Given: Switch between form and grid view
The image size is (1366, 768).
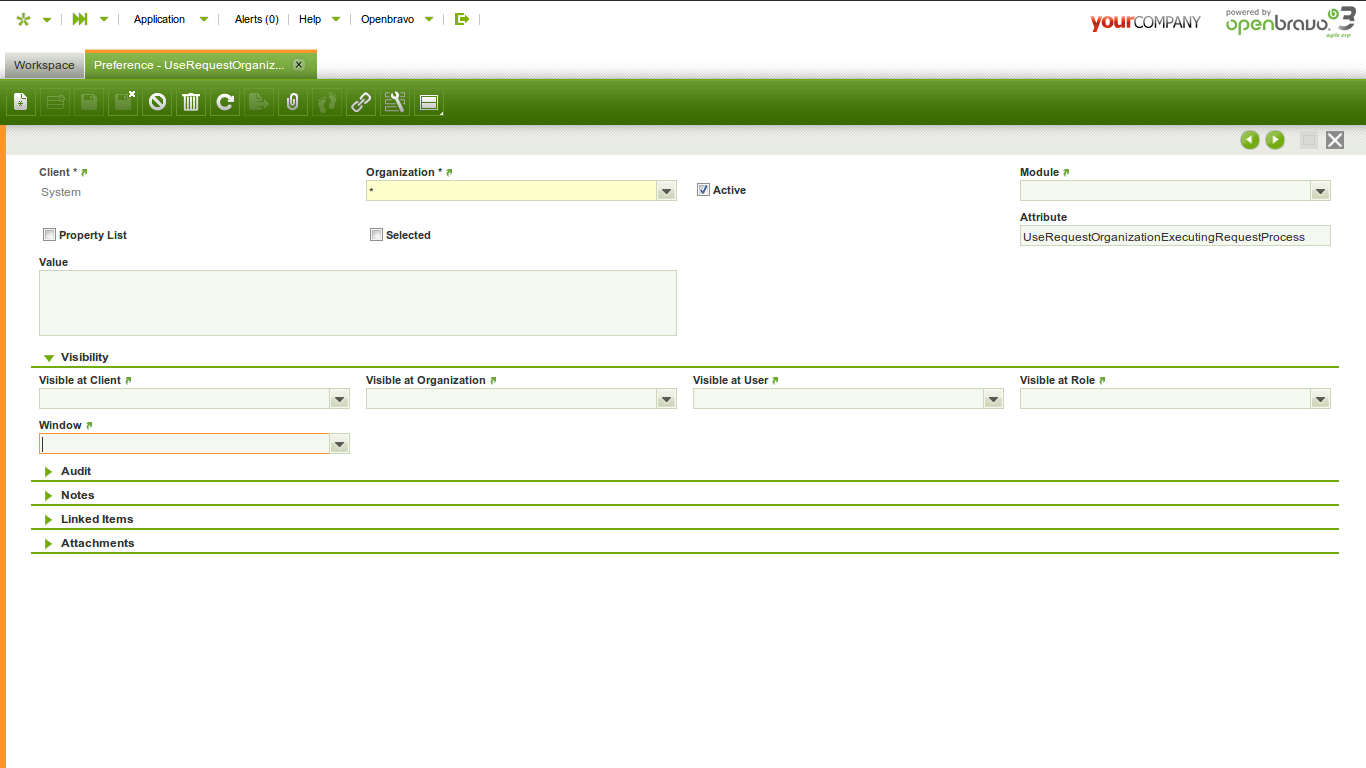Looking at the screenshot, I should (x=429, y=102).
